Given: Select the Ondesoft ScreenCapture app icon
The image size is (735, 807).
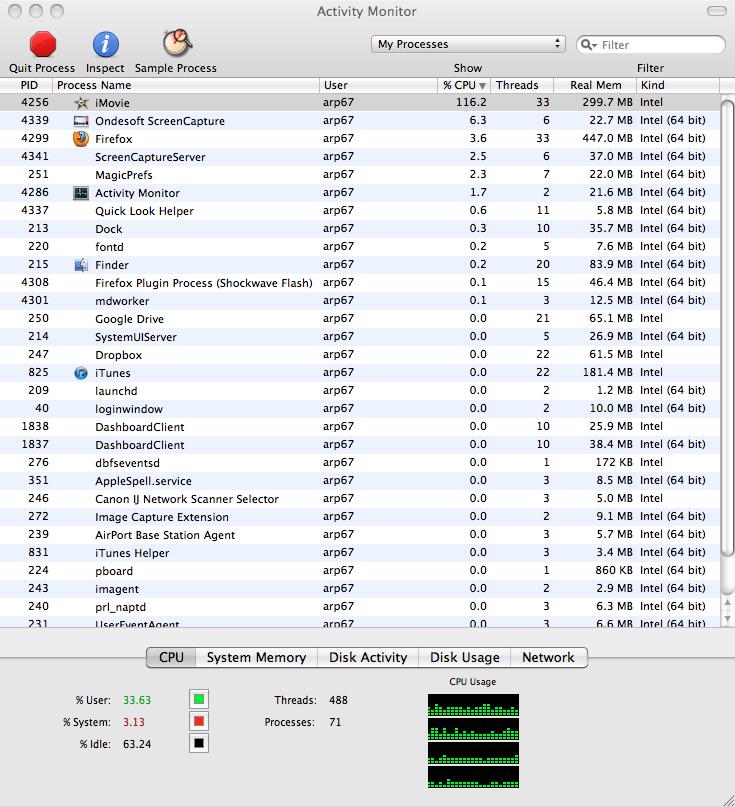Looking at the screenshot, I should (81, 121).
